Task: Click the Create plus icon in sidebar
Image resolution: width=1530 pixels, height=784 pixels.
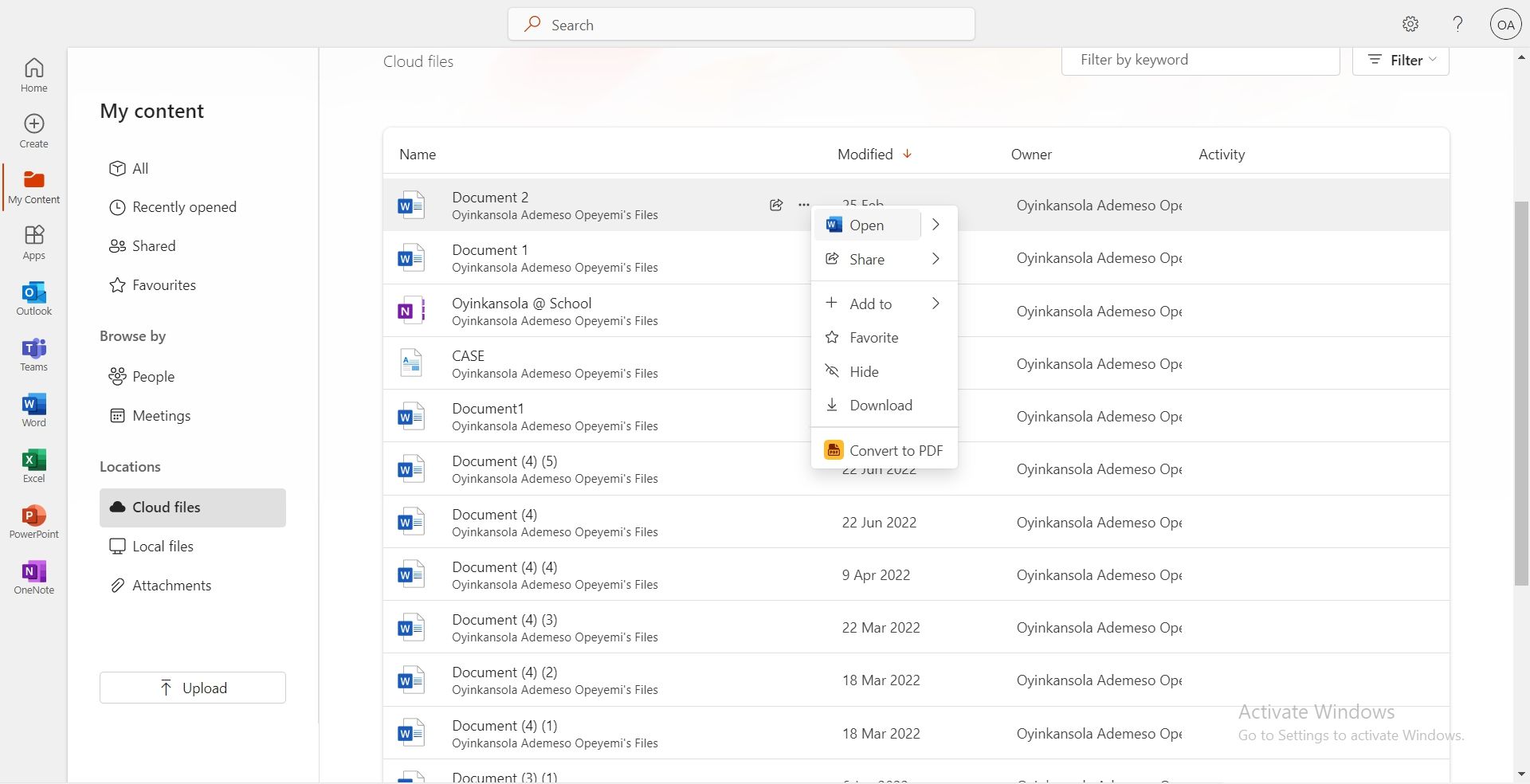Action: point(33,130)
